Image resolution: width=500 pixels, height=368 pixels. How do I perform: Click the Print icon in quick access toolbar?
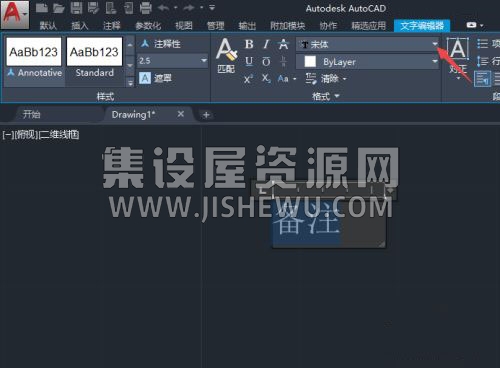click(145, 8)
